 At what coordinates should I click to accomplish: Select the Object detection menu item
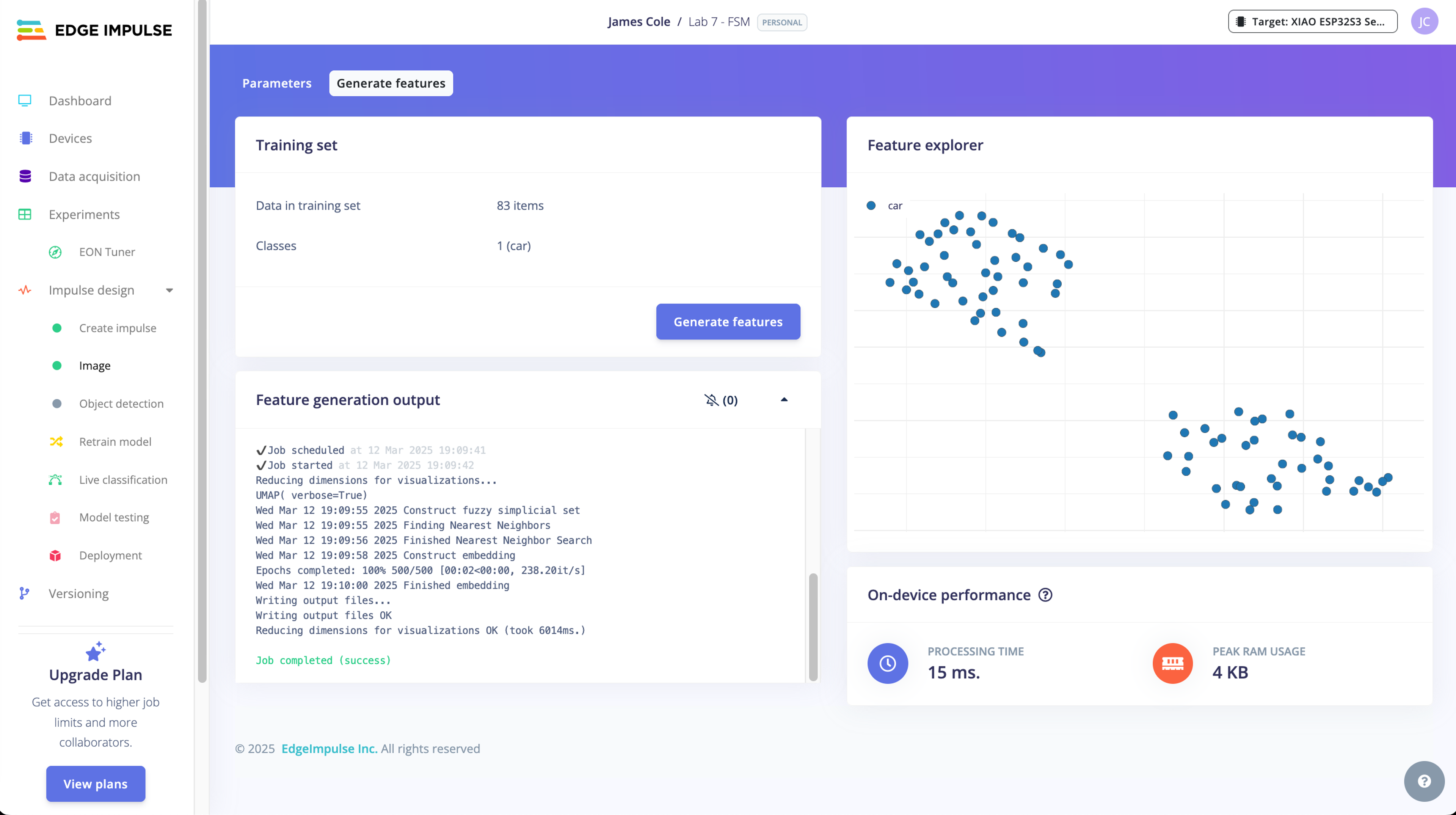(x=121, y=404)
